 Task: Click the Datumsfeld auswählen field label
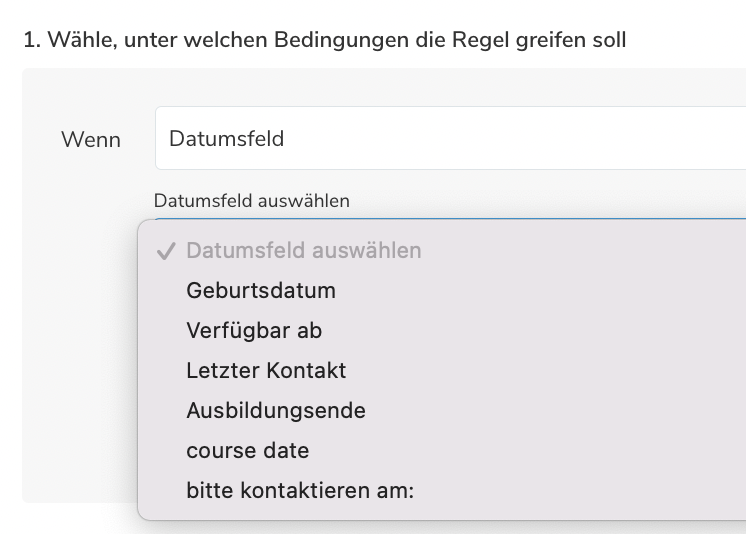(x=252, y=201)
